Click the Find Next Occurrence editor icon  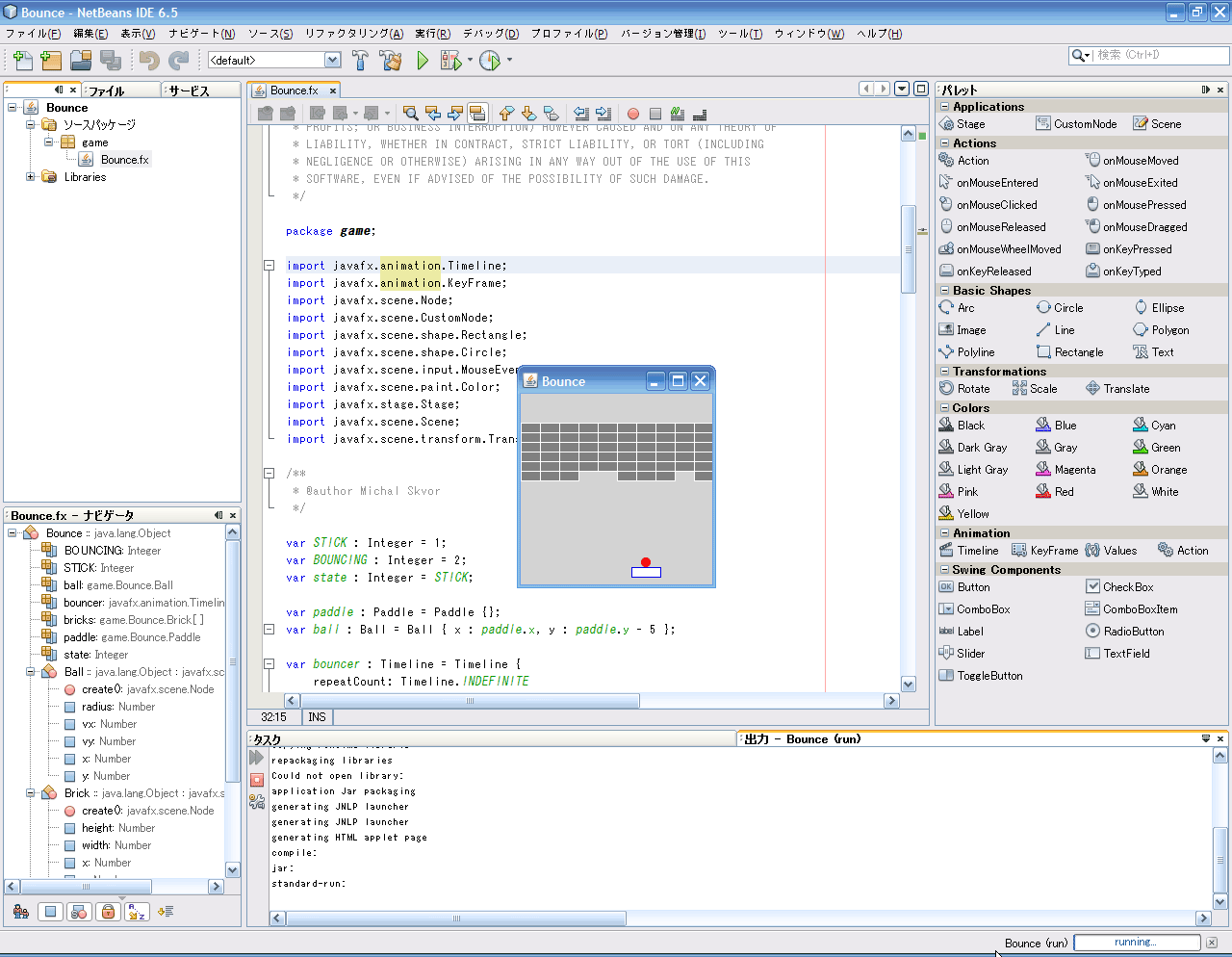pos(455,113)
